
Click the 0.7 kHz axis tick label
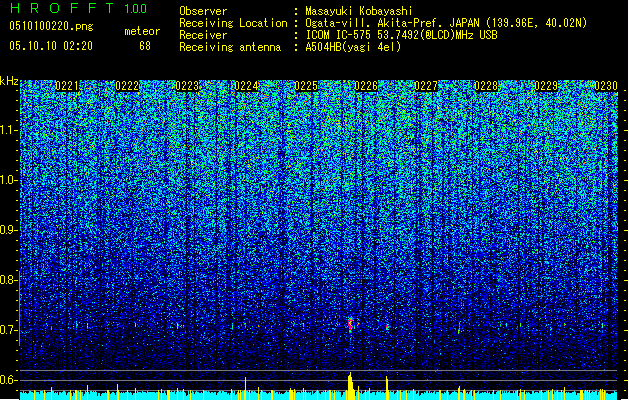click(8, 330)
